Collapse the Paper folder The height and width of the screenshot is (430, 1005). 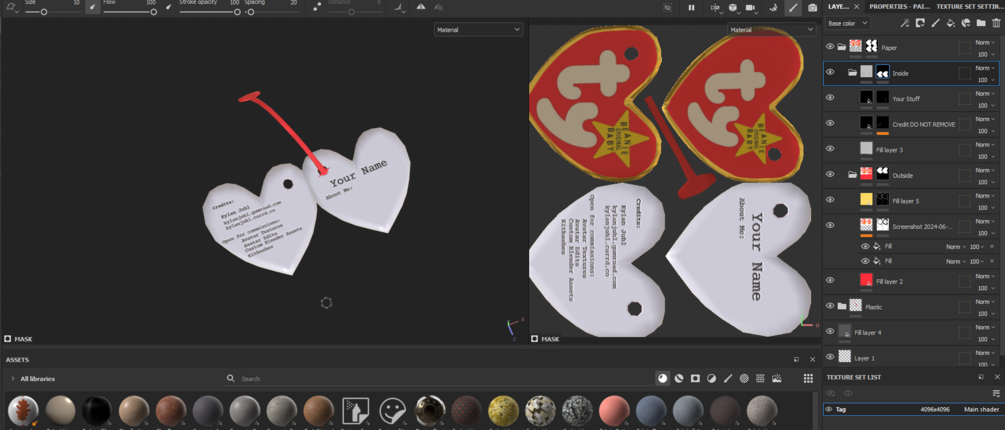pos(842,47)
